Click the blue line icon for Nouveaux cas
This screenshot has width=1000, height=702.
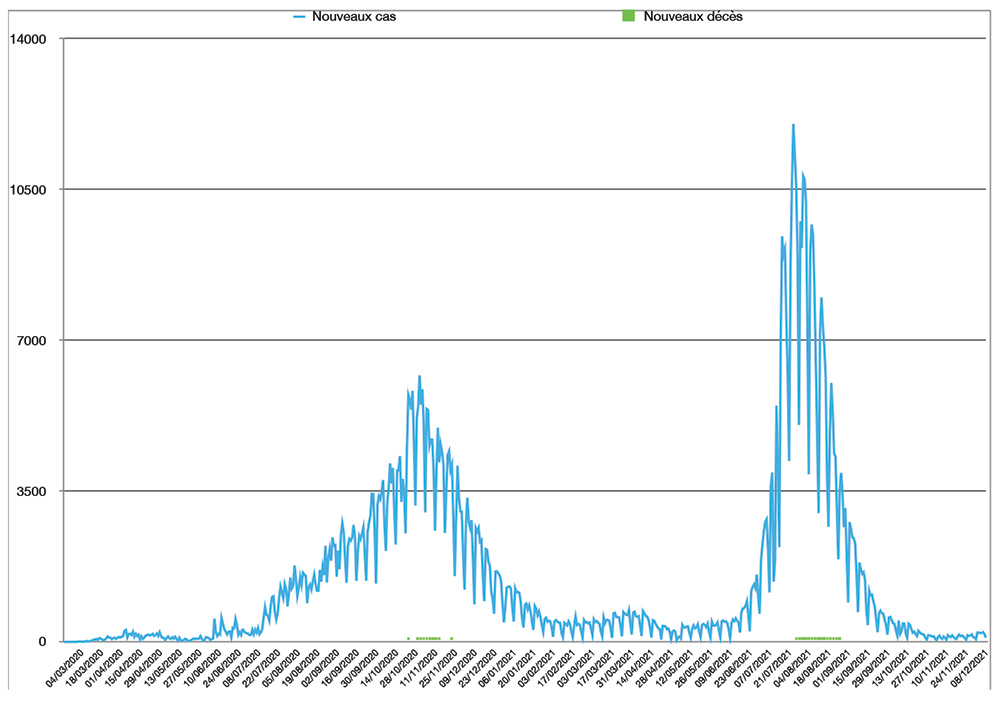tap(299, 17)
